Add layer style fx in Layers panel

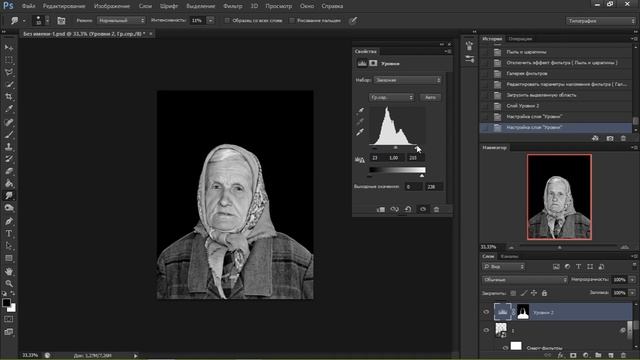pos(561,356)
